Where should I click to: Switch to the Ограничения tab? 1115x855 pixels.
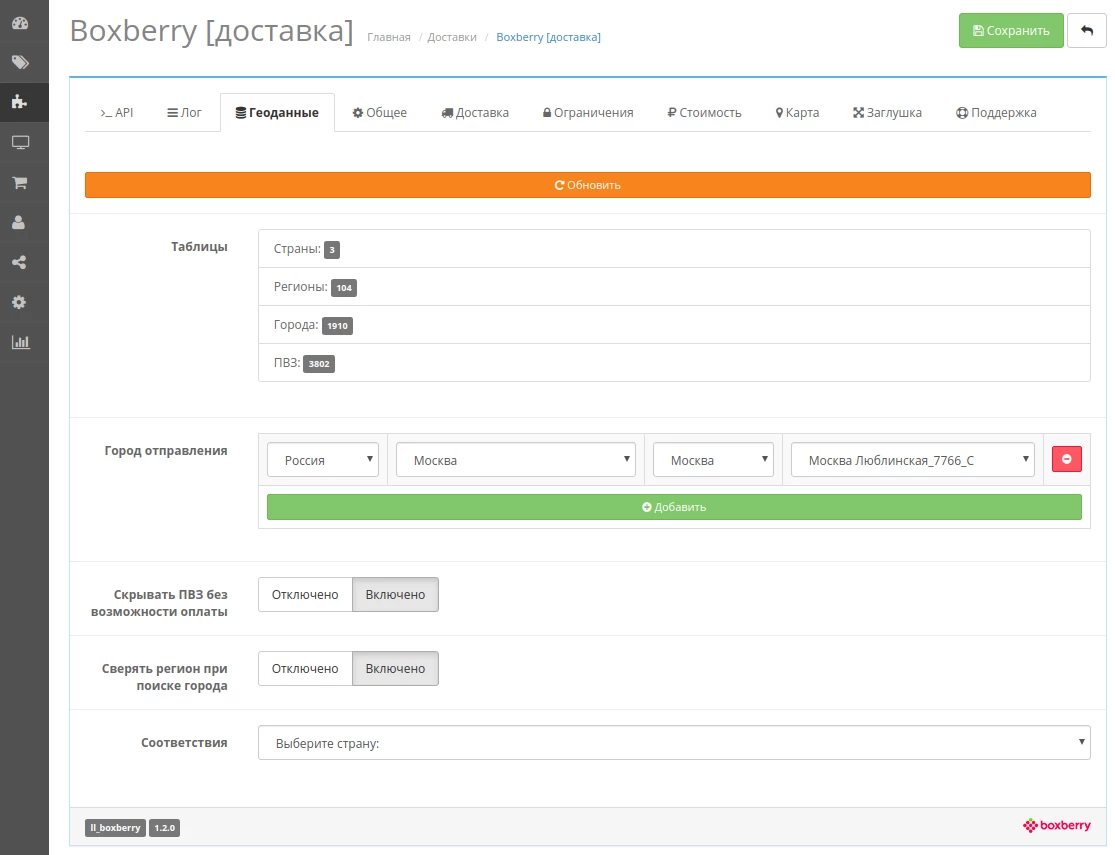[588, 112]
